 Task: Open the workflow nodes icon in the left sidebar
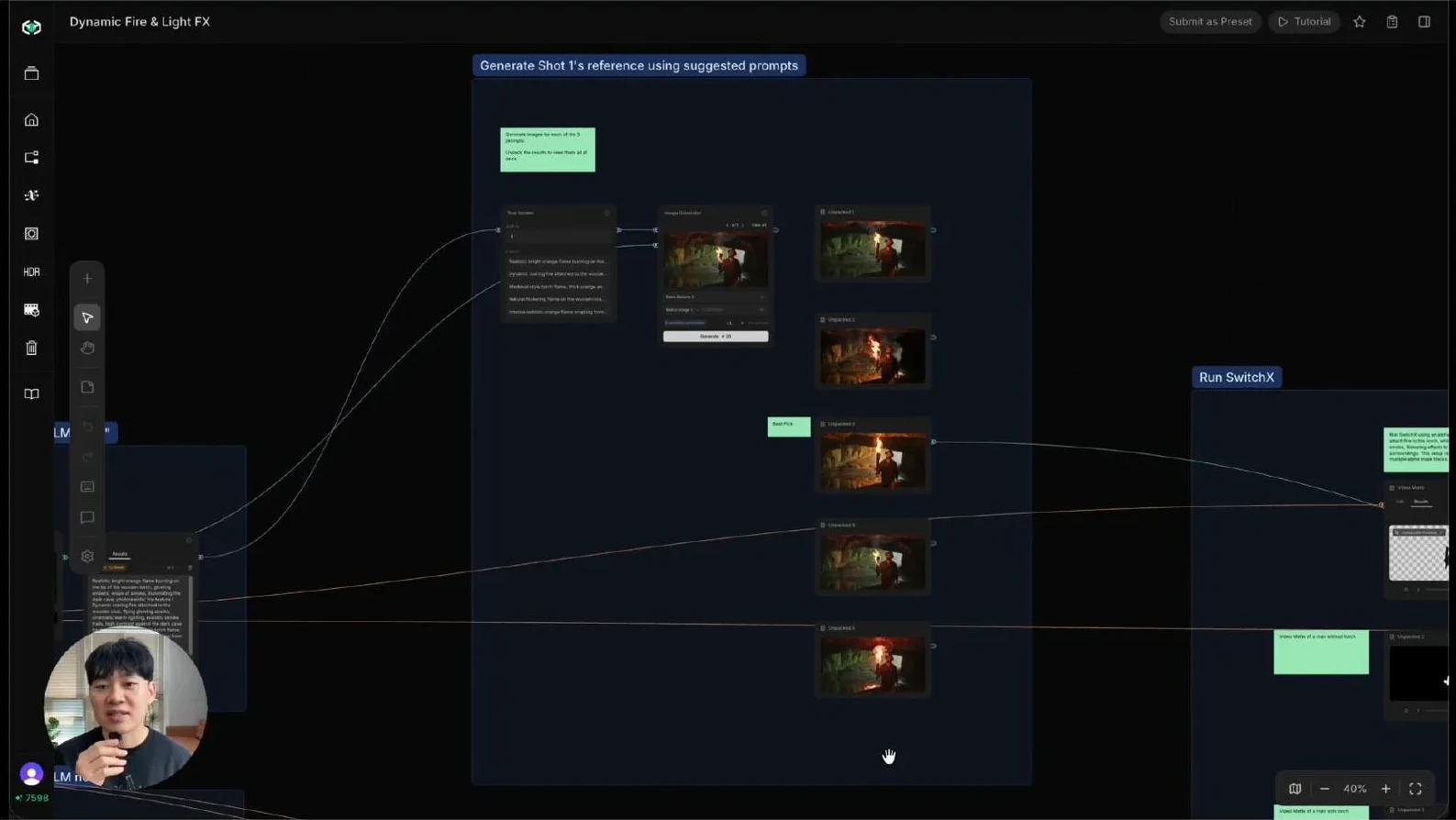pyautogui.click(x=31, y=158)
